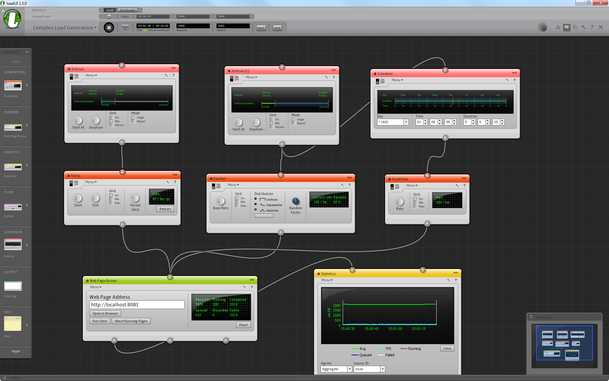
Task: Click the loadUI logo icon
Action: pos(12,19)
